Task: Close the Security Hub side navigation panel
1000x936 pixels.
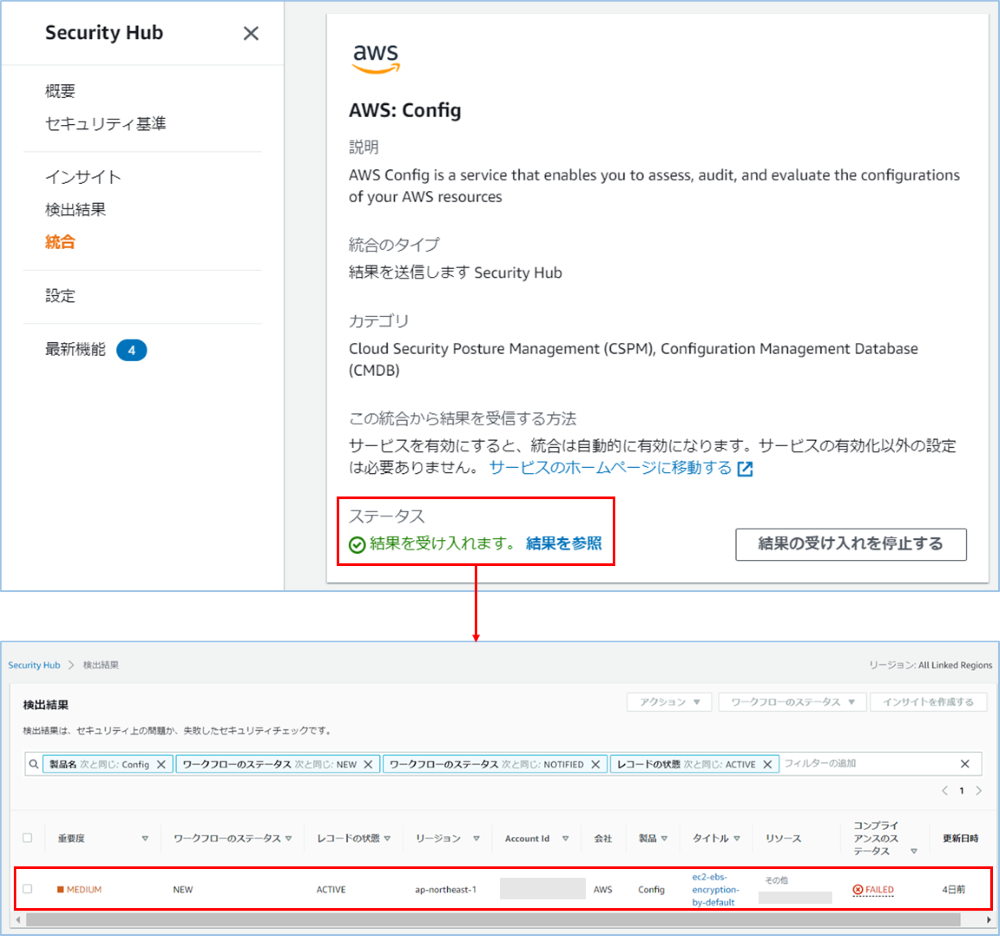Action: pyautogui.click(x=251, y=33)
